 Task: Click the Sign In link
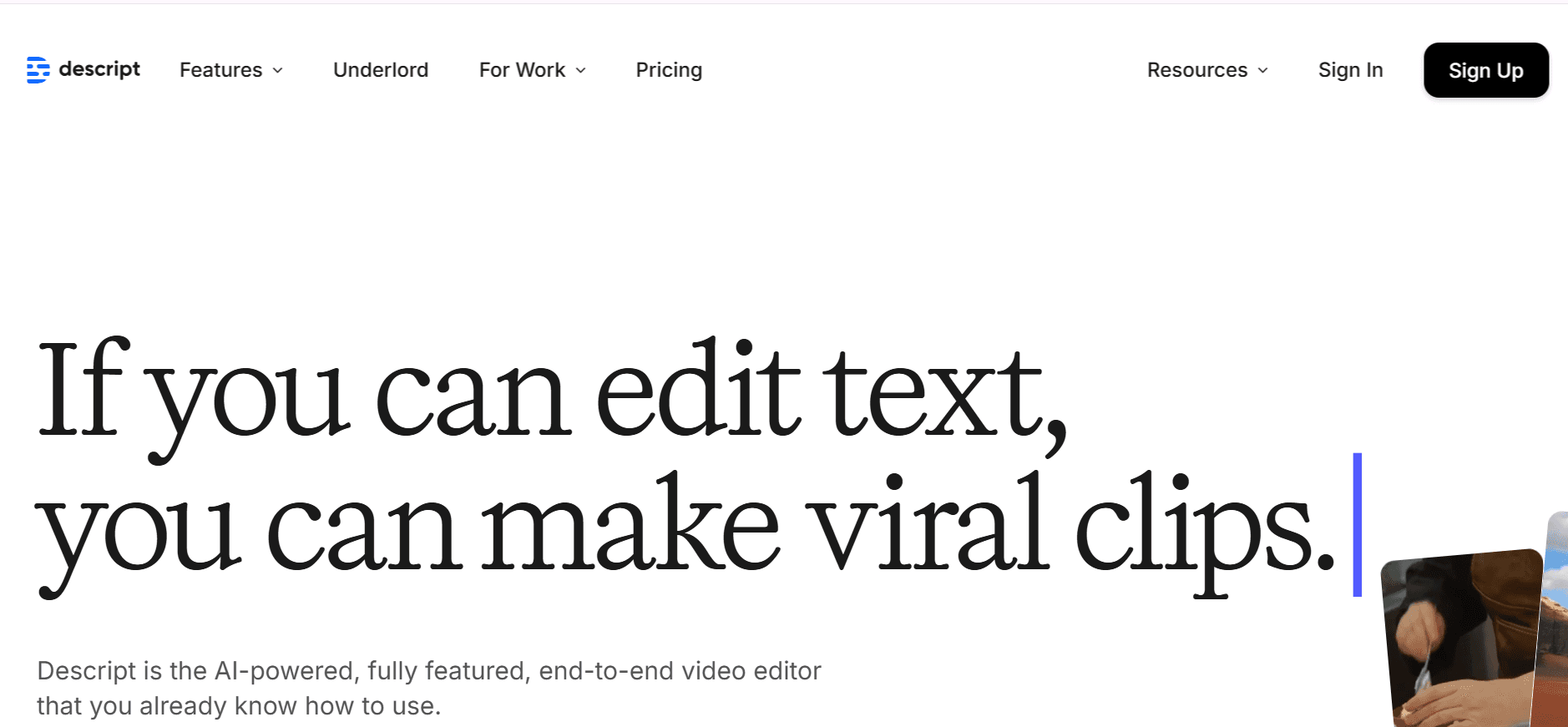pos(1350,70)
